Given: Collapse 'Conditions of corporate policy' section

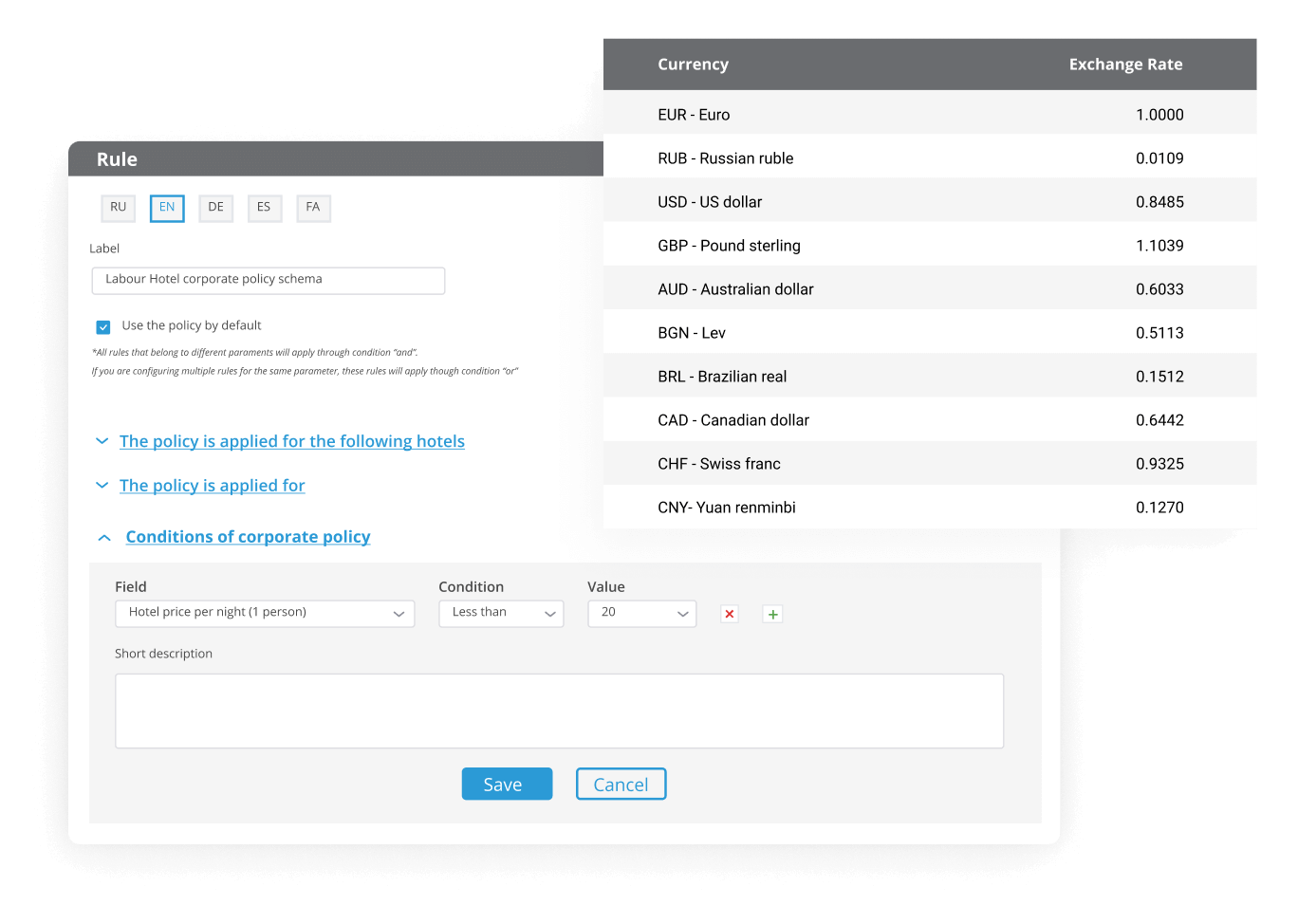Looking at the screenshot, I should point(248,537).
